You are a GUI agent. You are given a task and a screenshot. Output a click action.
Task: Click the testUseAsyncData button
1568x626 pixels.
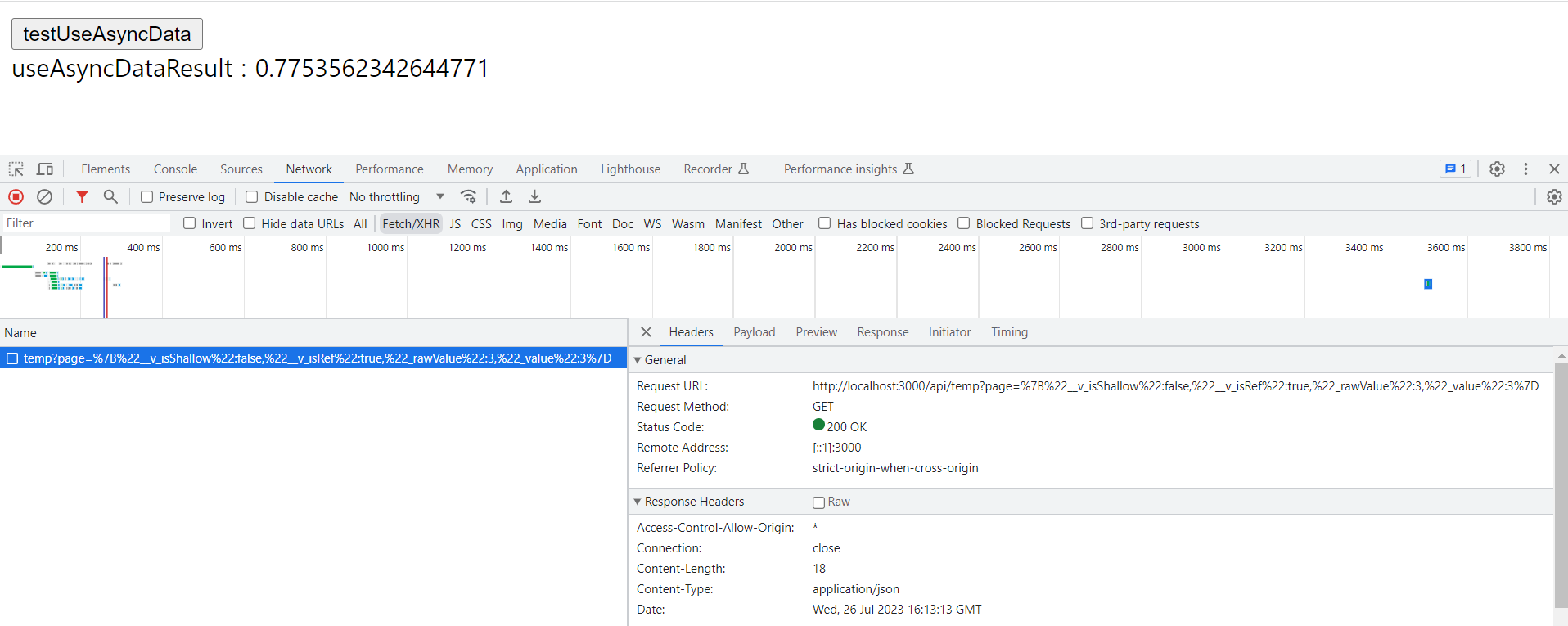(x=107, y=34)
